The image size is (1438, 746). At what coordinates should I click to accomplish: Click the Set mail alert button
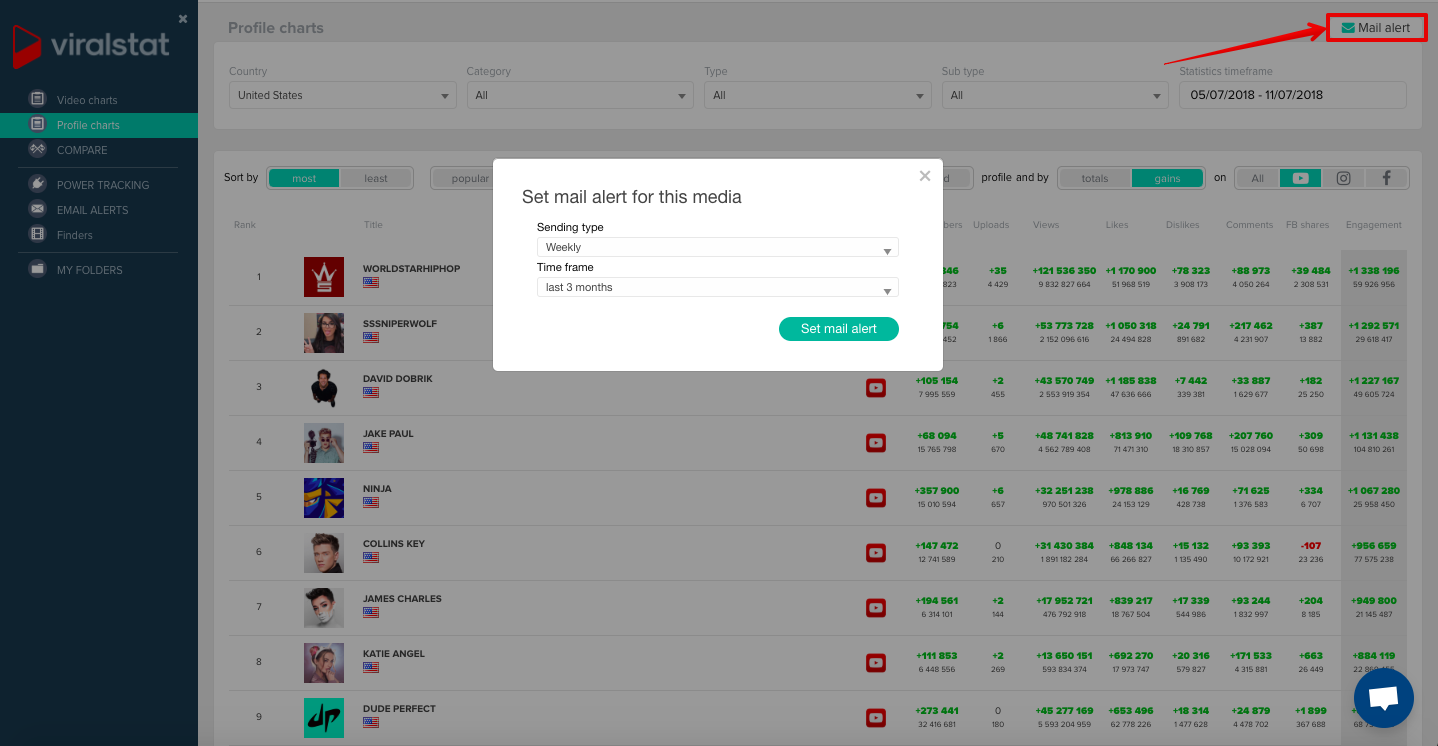(839, 329)
